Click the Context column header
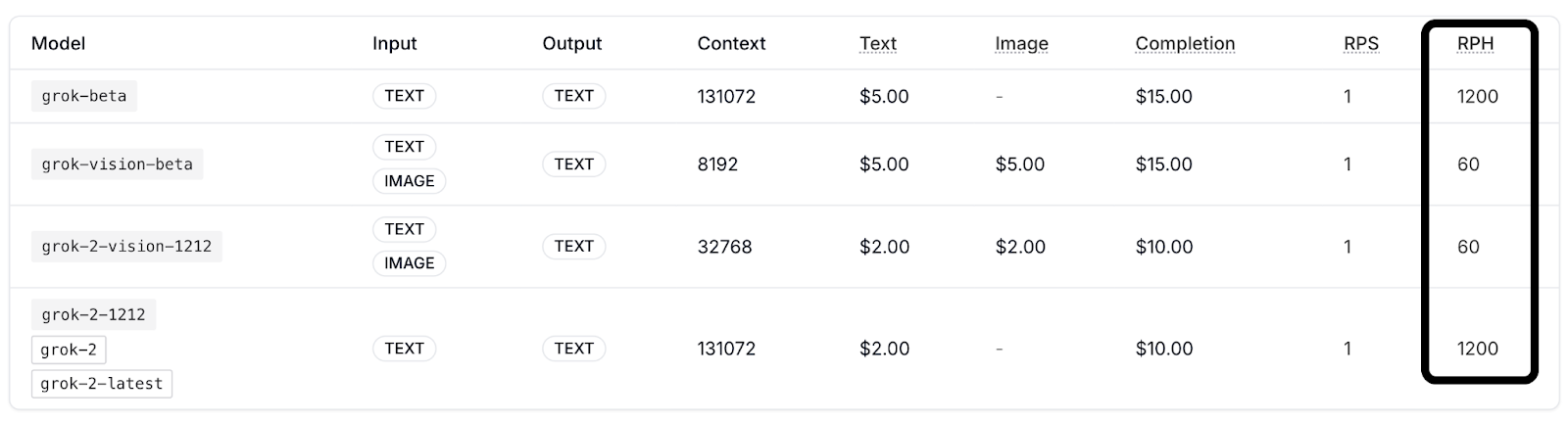Image resolution: width=1568 pixels, height=422 pixels. pyautogui.click(x=731, y=43)
